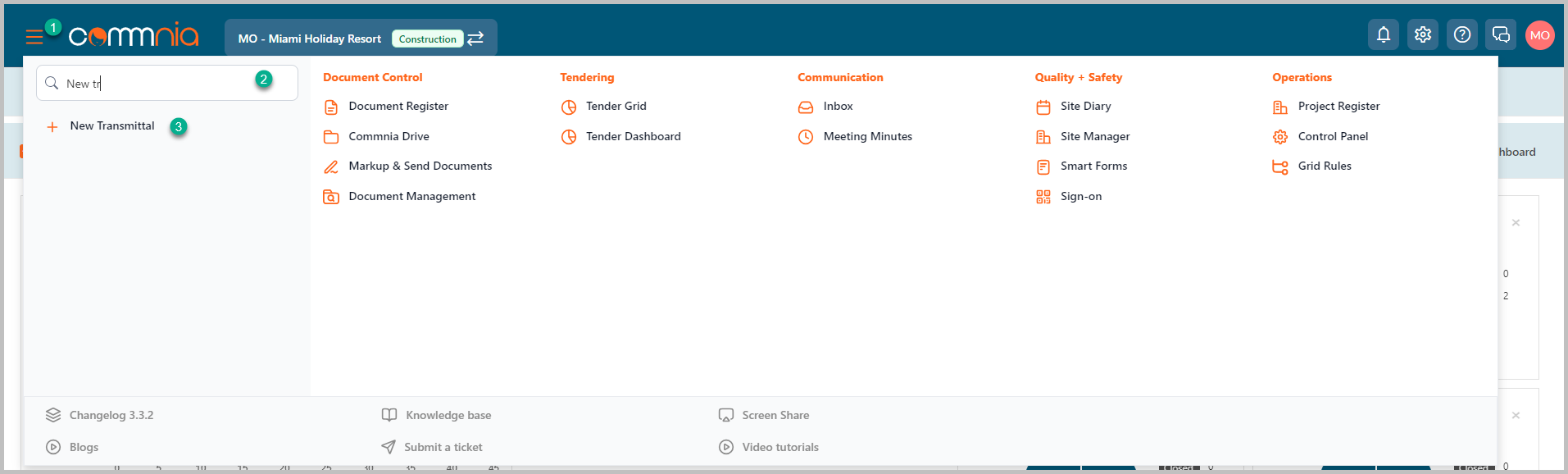Click the Tendering heading
The height and width of the screenshot is (474, 1568).
coord(587,77)
